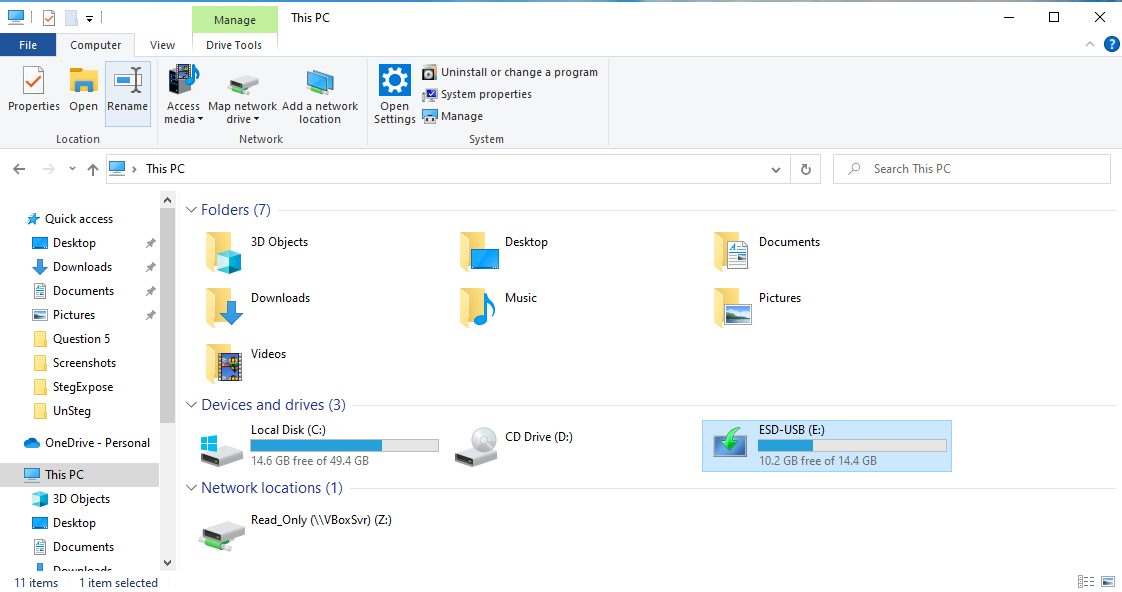This screenshot has height=592, width=1122.
Task: Select the Rename ribbon button
Action: point(127,93)
